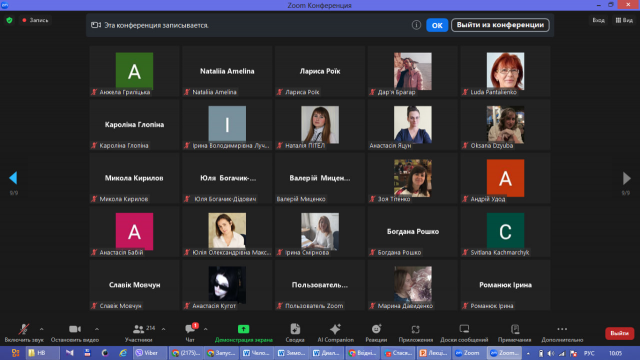The image size is (640, 360).
Task: Click the green encryption shield icon
Action: [x=9, y=20]
